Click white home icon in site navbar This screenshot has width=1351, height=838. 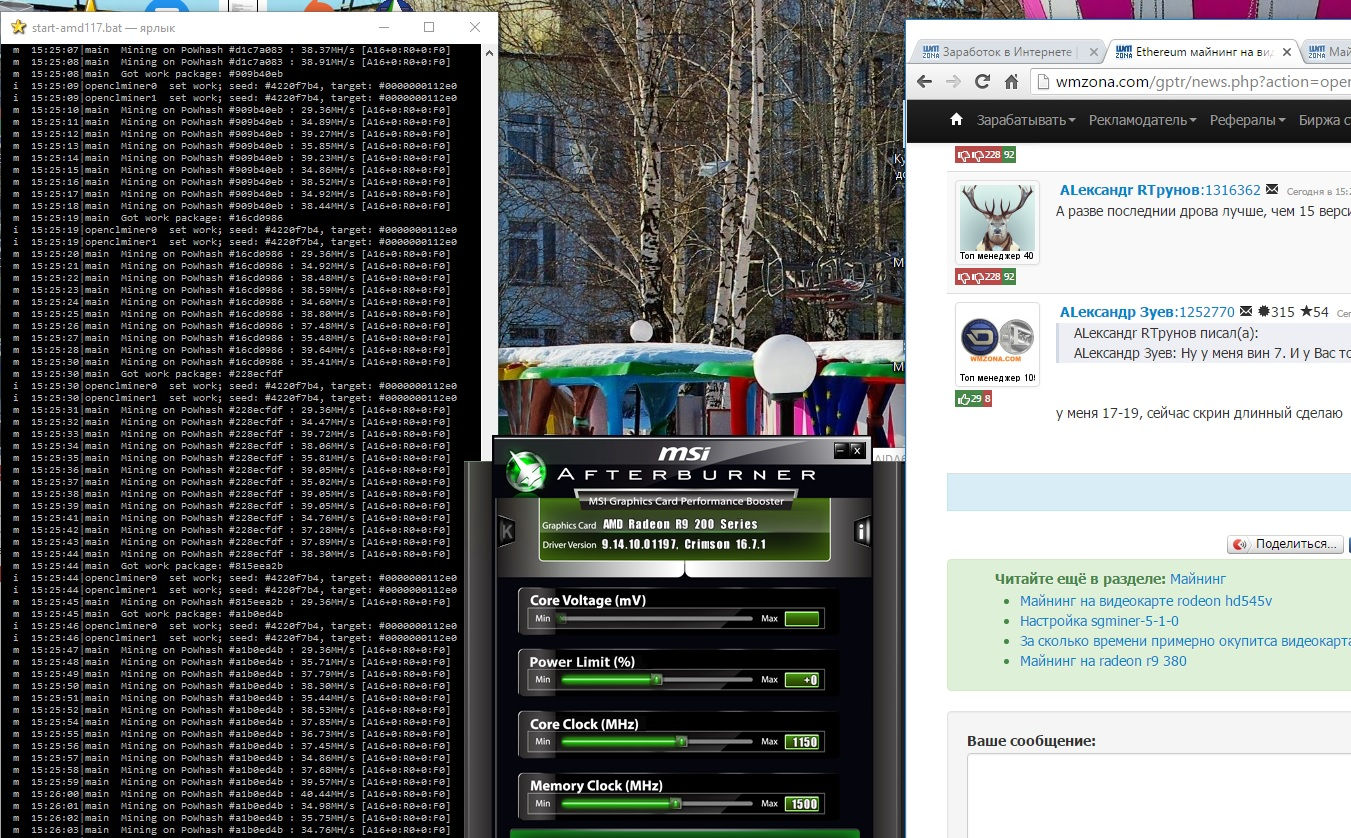click(x=956, y=120)
